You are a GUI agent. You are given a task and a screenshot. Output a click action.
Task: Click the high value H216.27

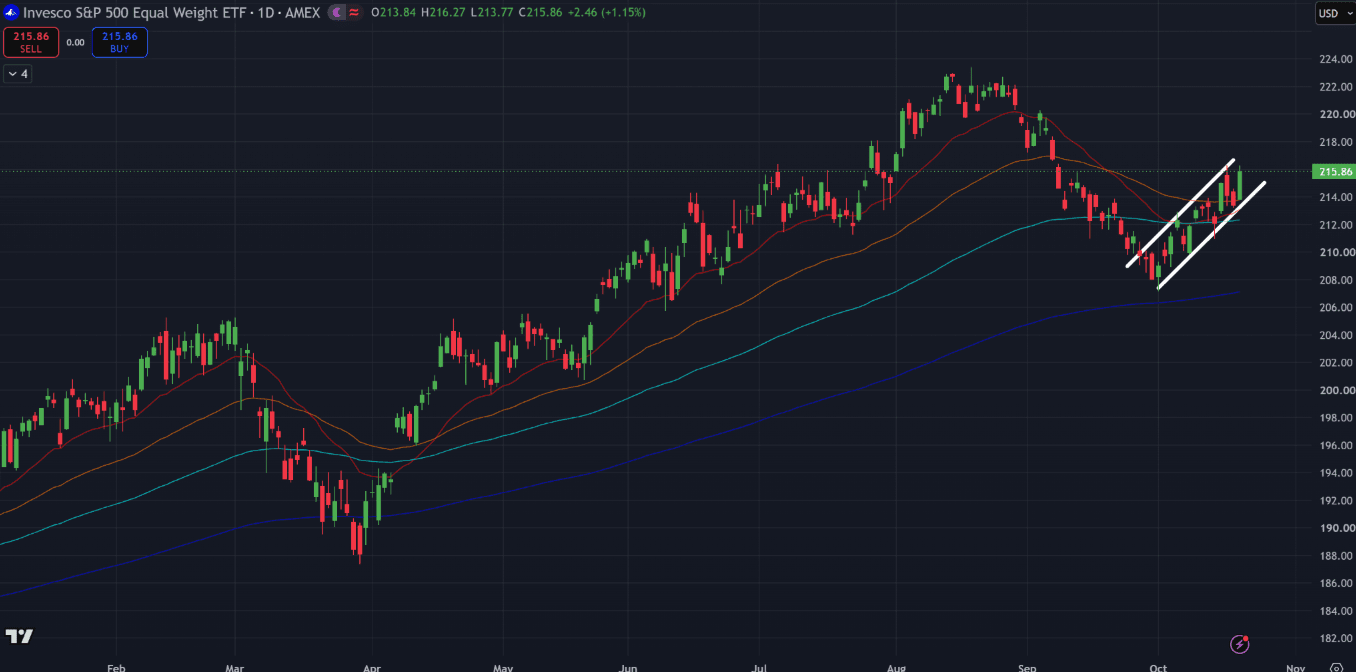[x=444, y=12]
